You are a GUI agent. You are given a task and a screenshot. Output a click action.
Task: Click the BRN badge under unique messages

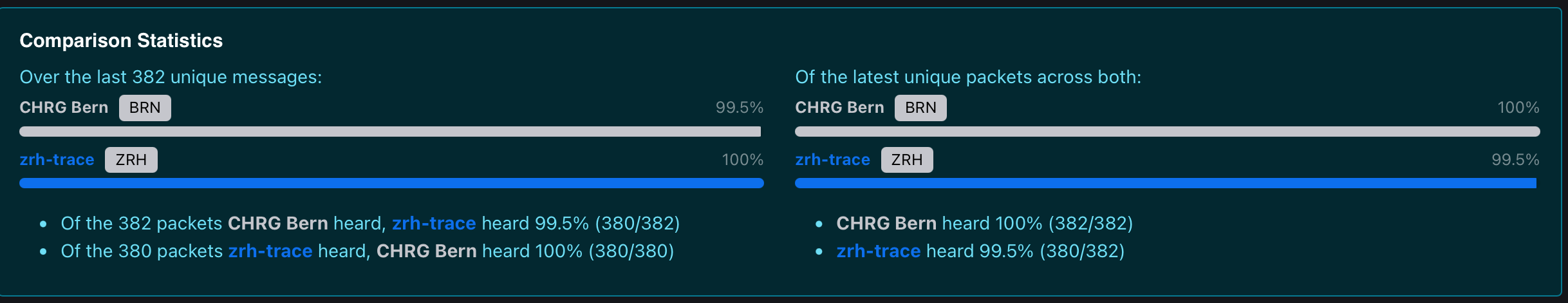click(x=145, y=108)
